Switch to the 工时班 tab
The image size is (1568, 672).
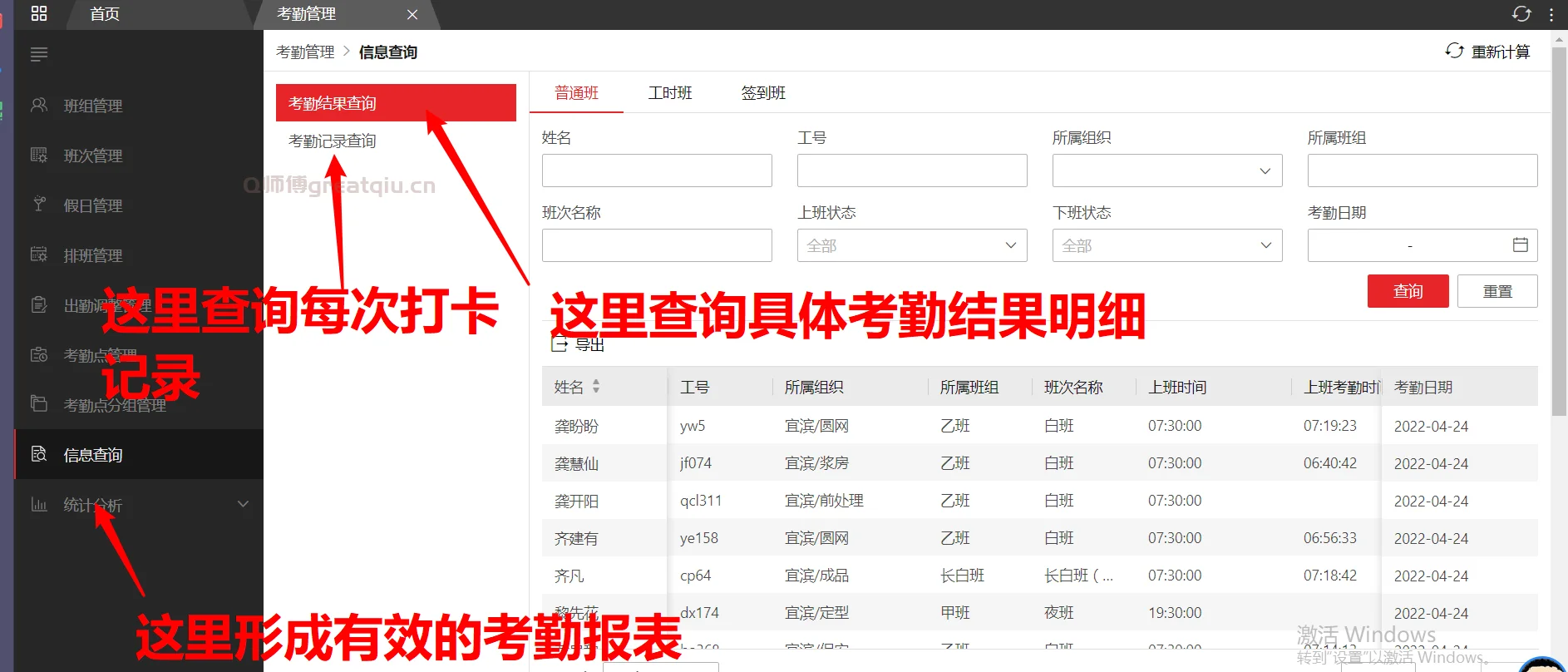[x=669, y=93]
